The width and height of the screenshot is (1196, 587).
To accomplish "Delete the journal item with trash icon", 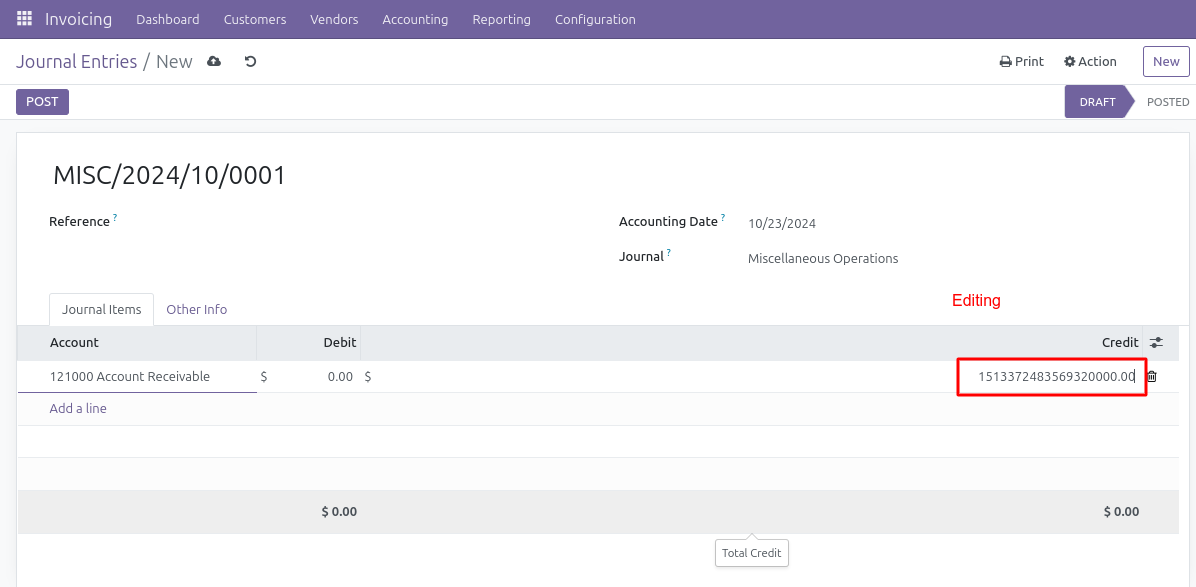I will [1152, 377].
